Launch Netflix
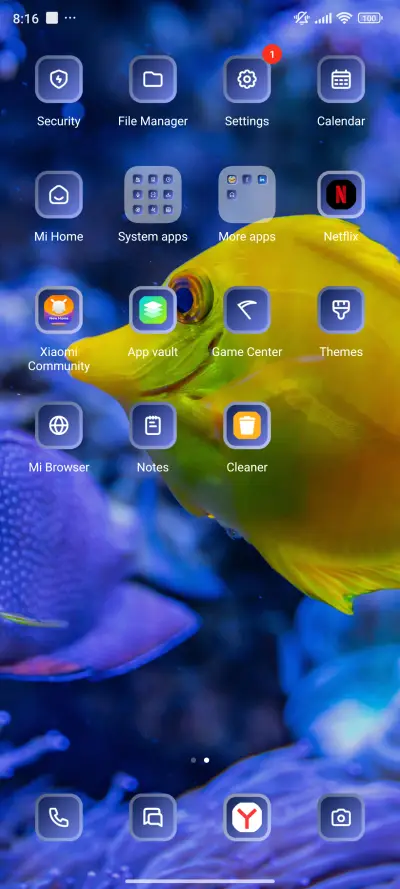 (x=341, y=195)
